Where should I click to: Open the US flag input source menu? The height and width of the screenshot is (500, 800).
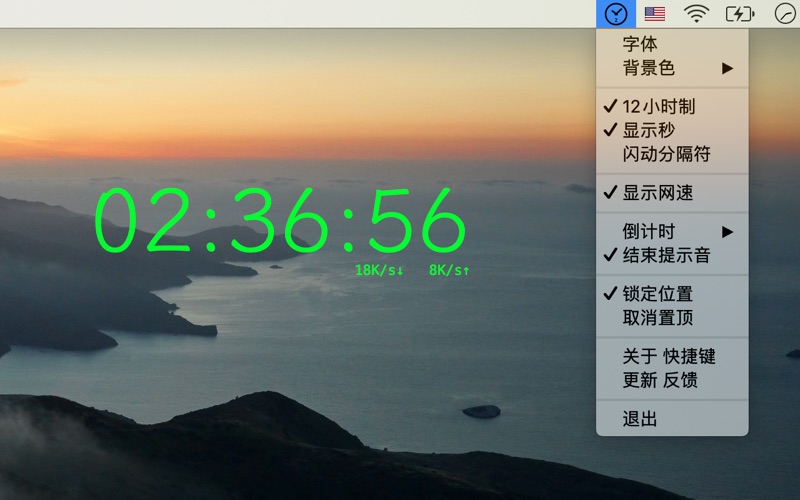click(x=655, y=14)
